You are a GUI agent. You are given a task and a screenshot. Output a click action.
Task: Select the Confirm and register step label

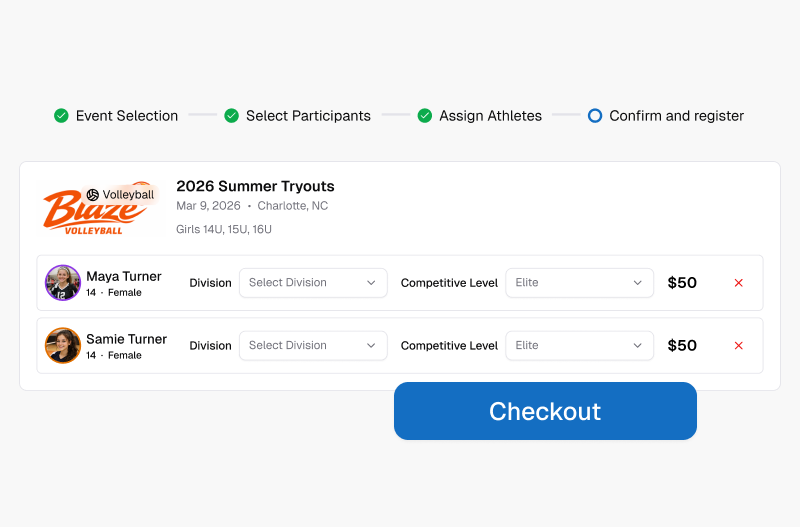click(677, 116)
